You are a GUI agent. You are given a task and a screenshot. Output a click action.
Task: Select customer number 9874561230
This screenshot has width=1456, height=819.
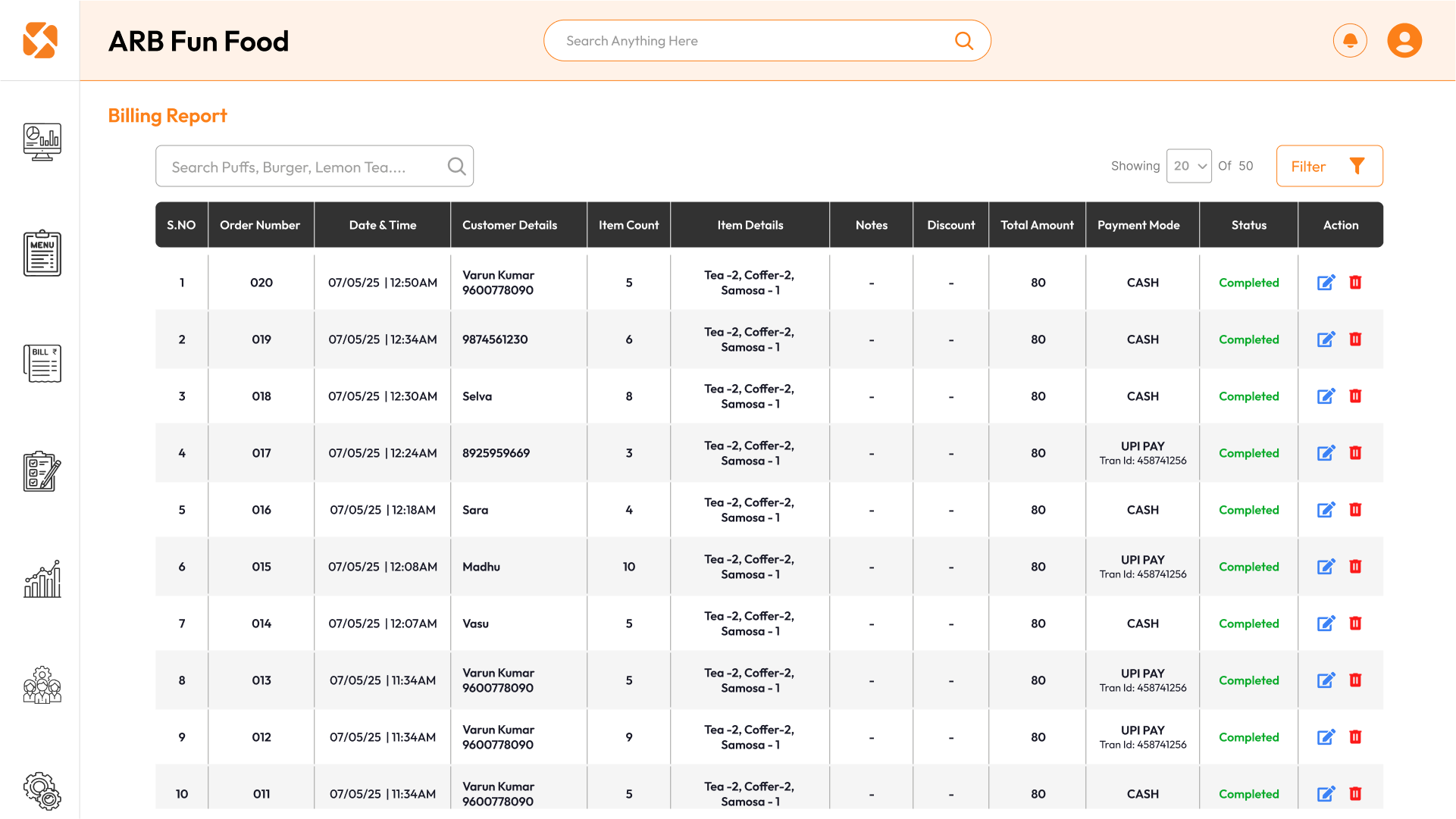[495, 339]
